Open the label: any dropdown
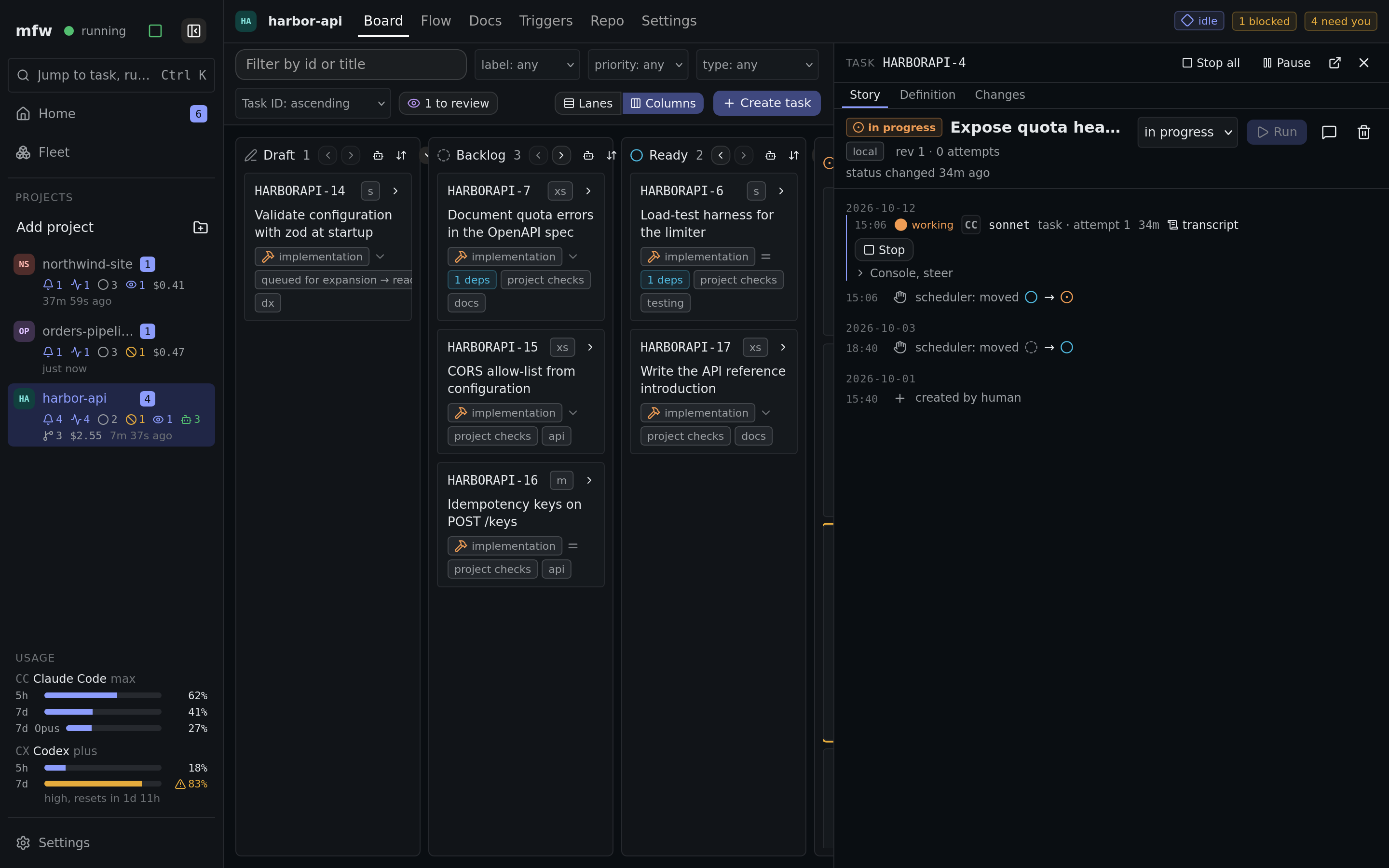1389x868 pixels. pyautogui.click(x=527, y=64)
